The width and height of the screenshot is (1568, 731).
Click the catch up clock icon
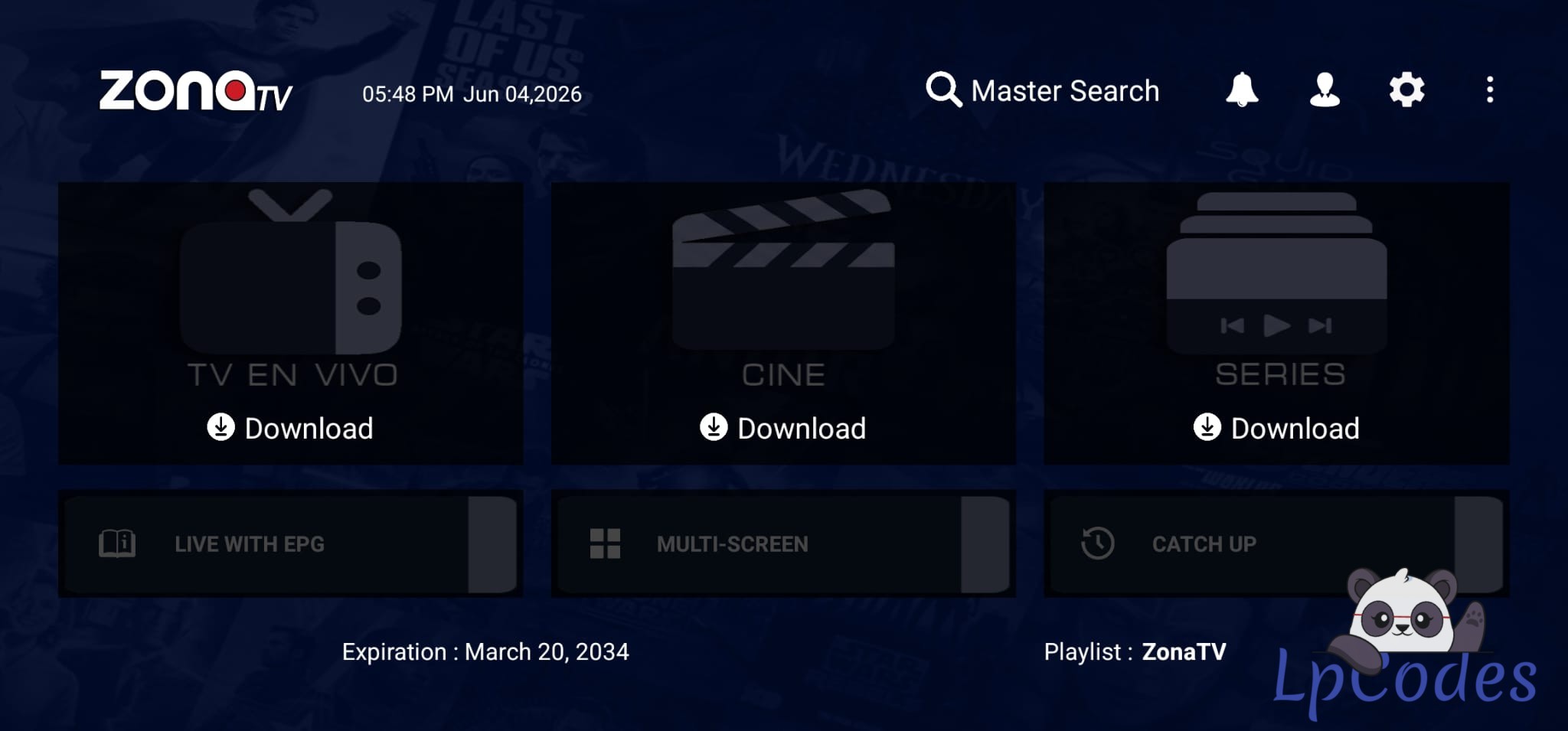point(1097,543)
